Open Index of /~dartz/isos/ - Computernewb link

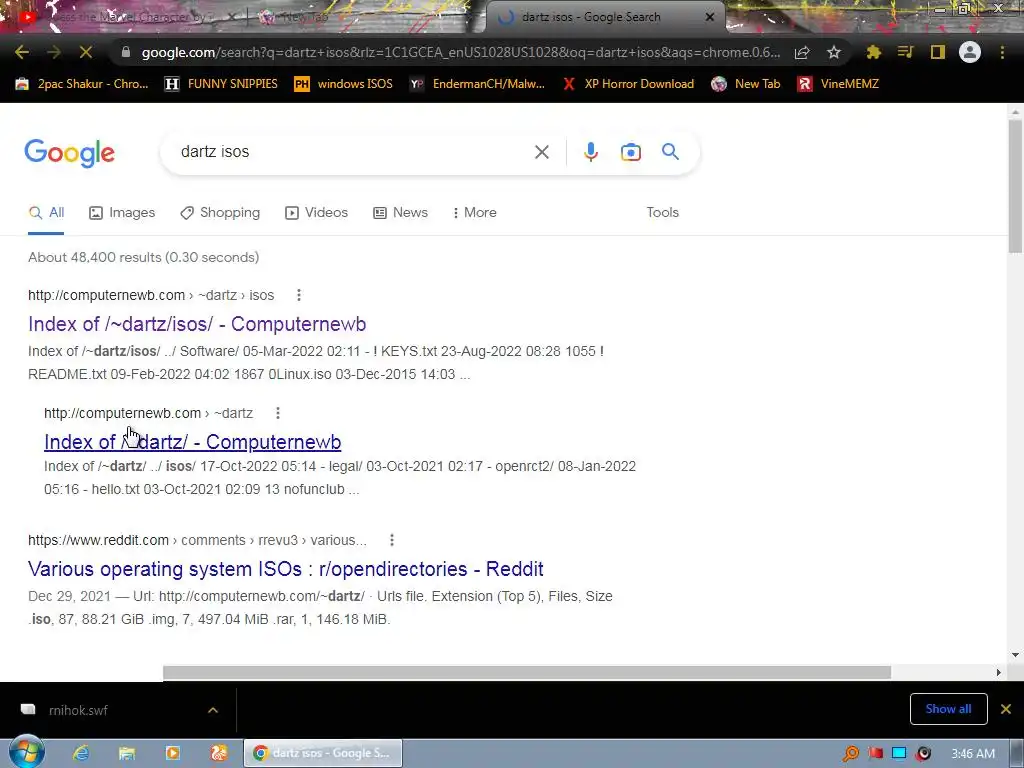point(197,324)
